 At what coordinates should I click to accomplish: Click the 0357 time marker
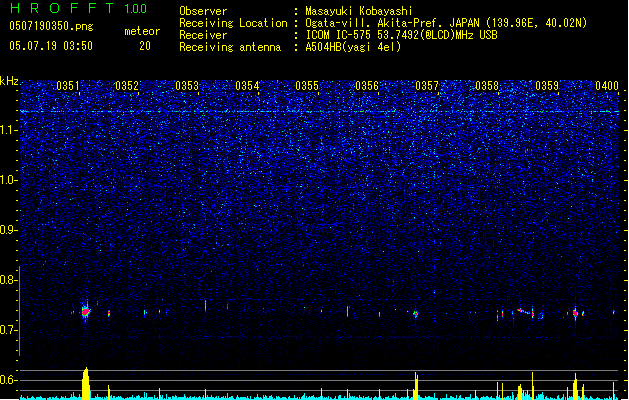(427, 86)
